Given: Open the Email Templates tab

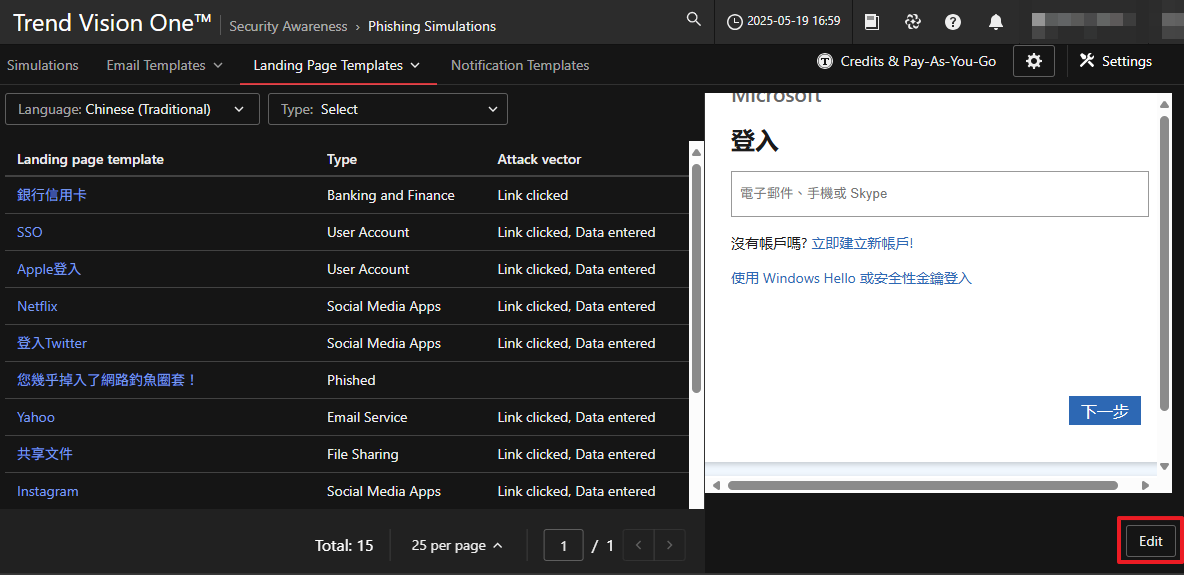Looking at the screenshot, I should [x=164, y=65].
